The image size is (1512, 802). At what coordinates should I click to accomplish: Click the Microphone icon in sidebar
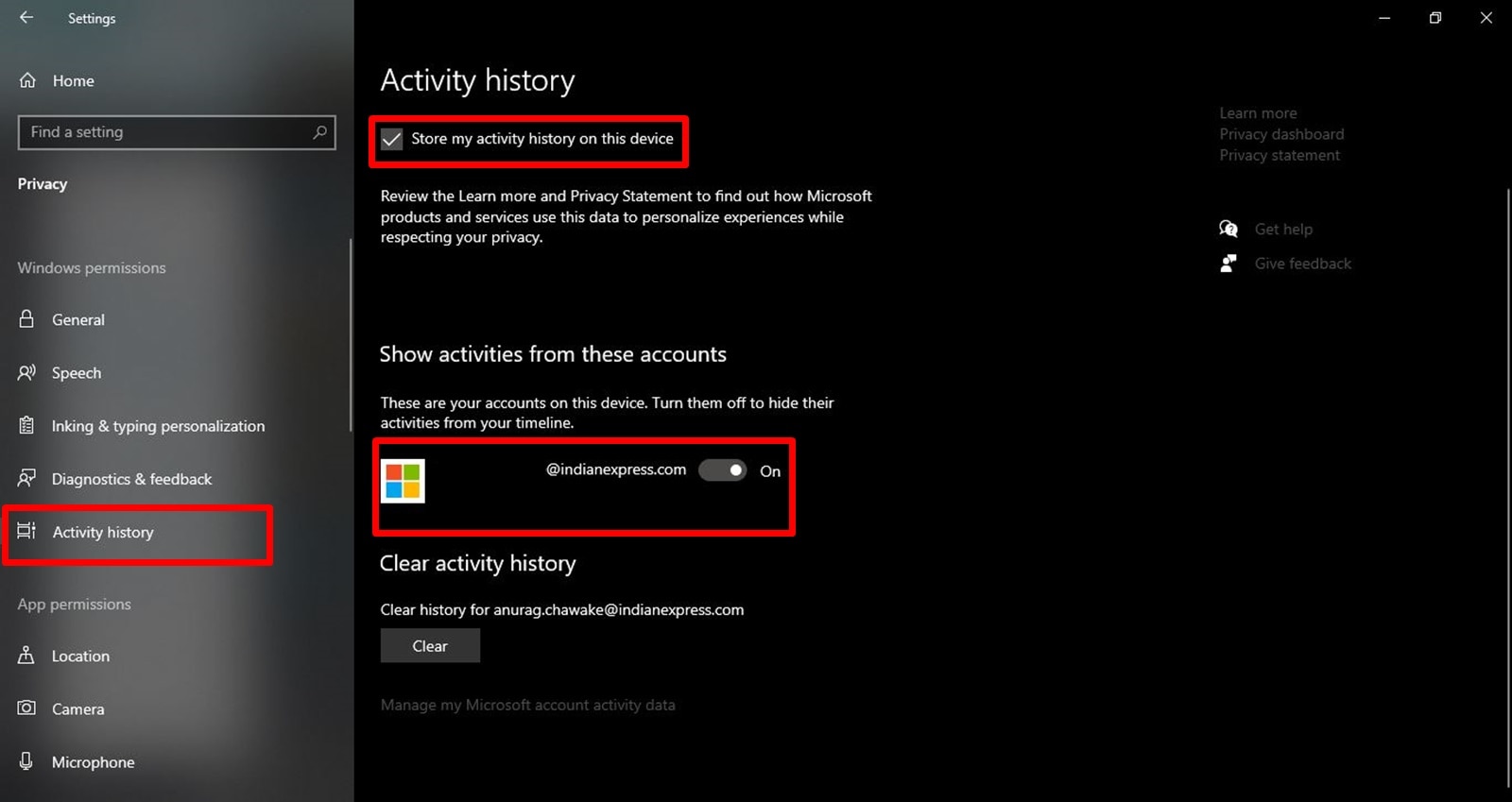pyautogui.click(x=26, y=761)
